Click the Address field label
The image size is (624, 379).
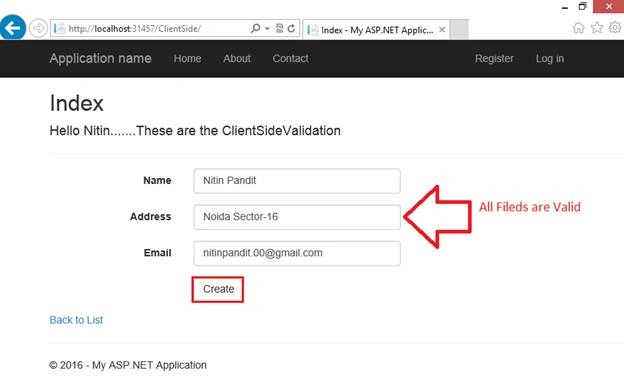click(x=150, y=217)
